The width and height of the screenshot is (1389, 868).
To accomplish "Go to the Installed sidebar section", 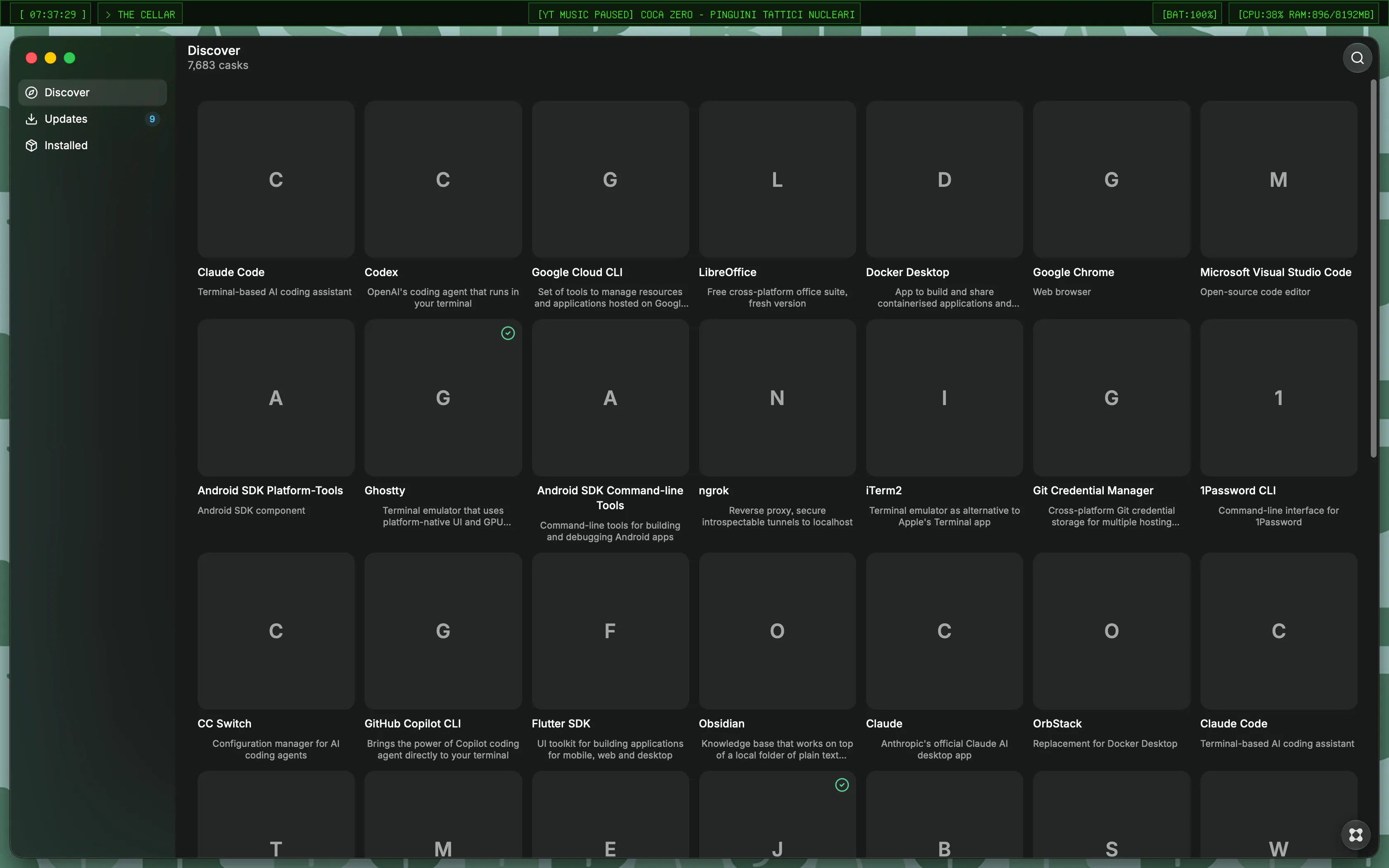I will [x=93, y=145].
